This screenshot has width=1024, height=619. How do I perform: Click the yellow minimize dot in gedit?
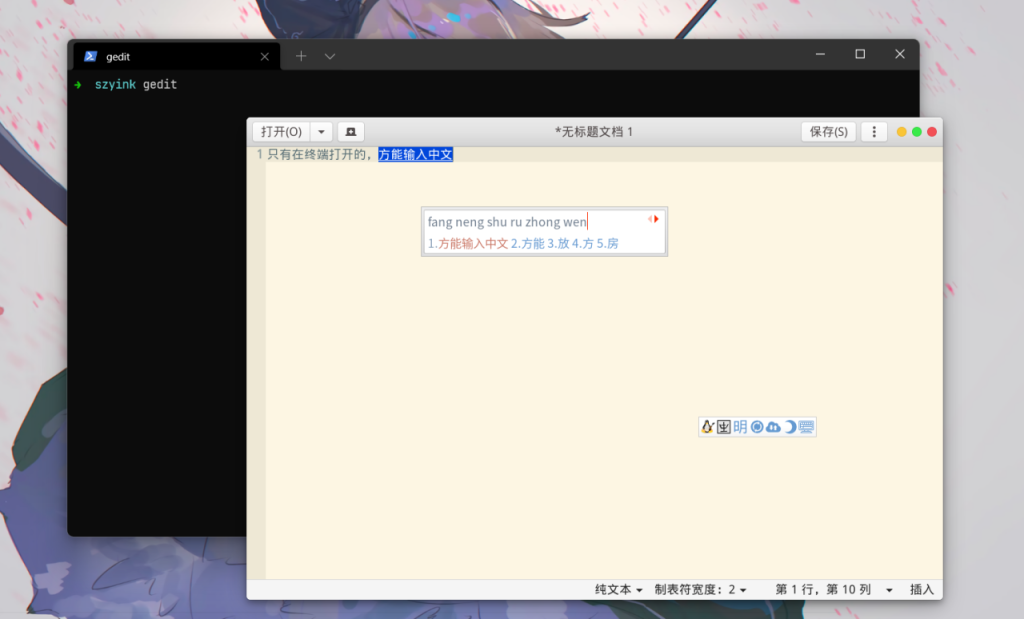coord(901,132)
